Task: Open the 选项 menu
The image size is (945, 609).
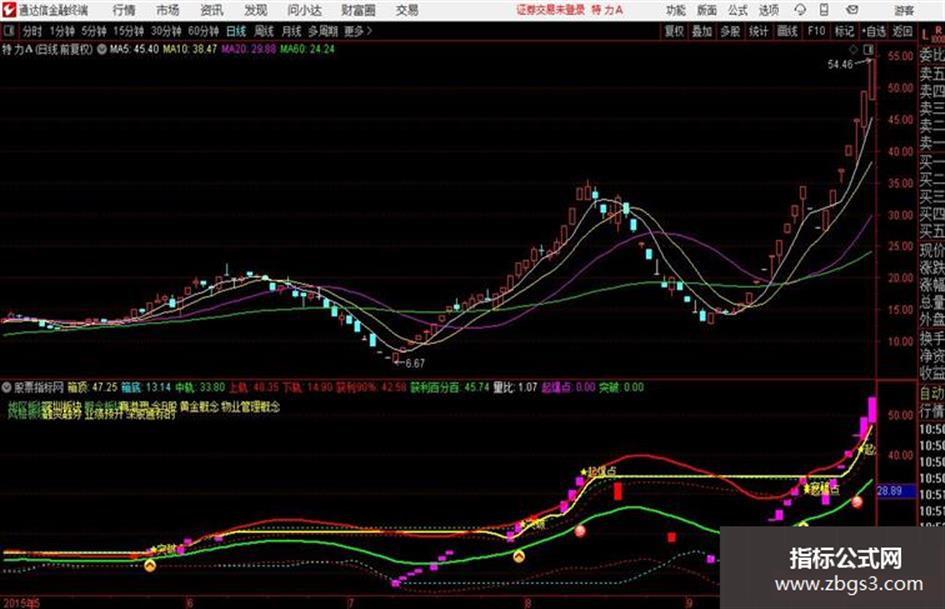Action: pos(768,10)
